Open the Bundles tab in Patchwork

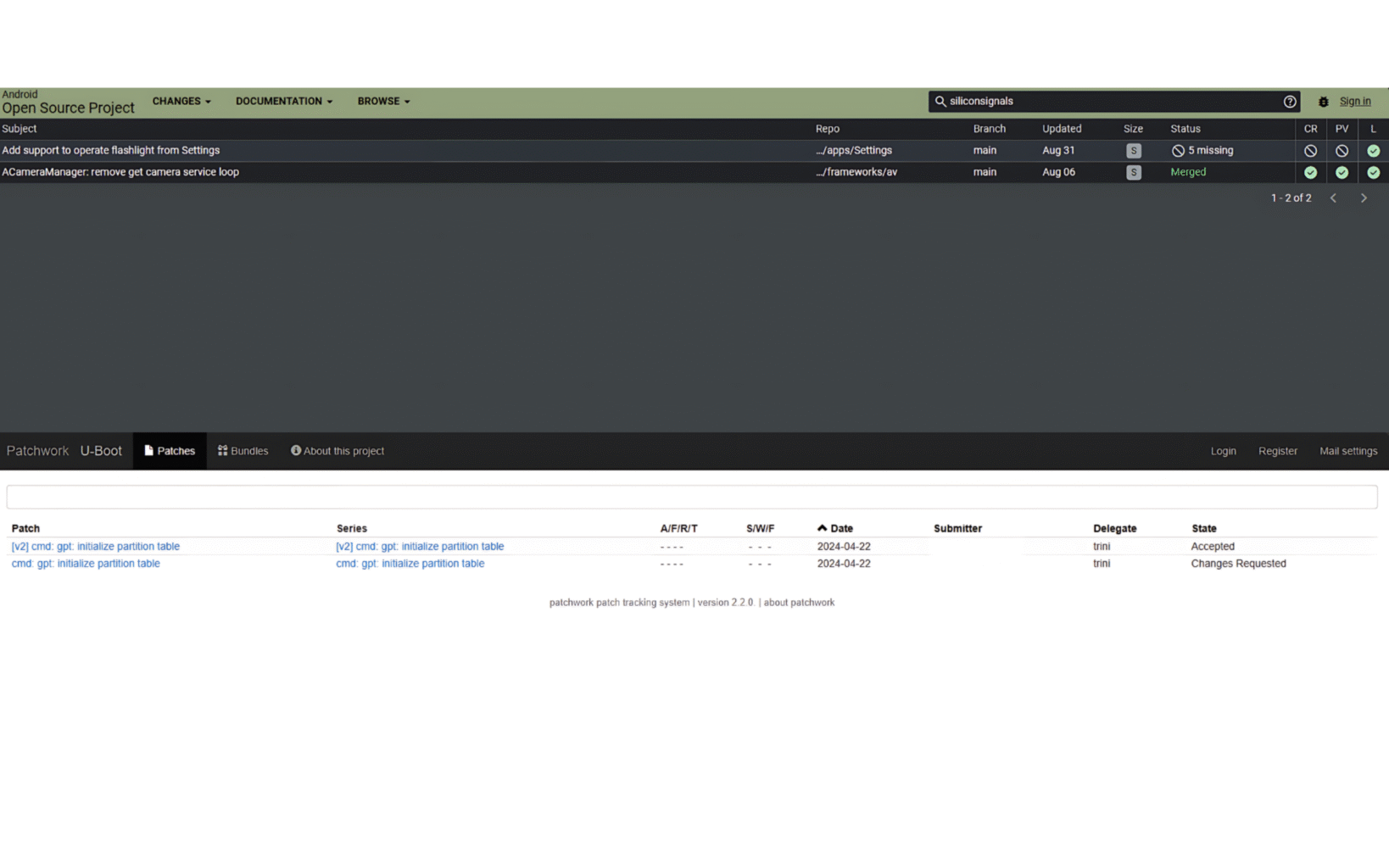pyautogui.click(x=243, y=451)
